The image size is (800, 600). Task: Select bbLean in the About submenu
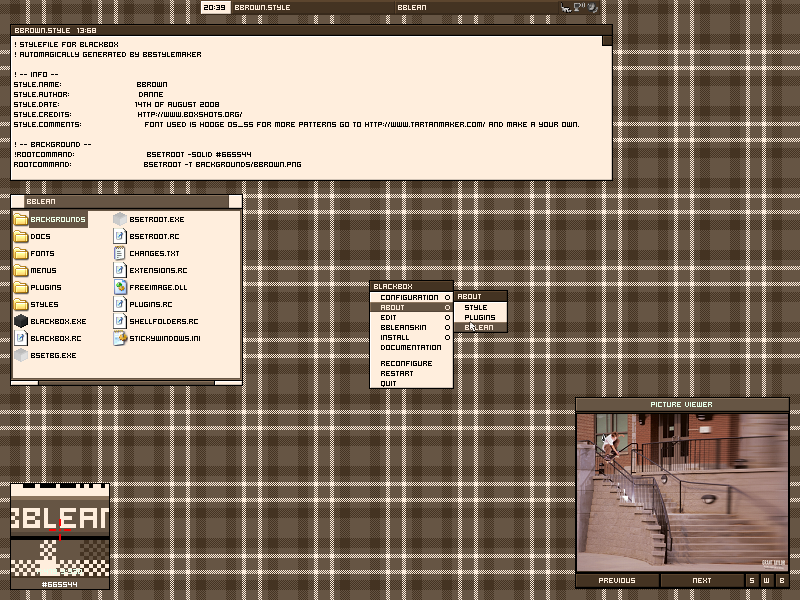click(481, 328)
